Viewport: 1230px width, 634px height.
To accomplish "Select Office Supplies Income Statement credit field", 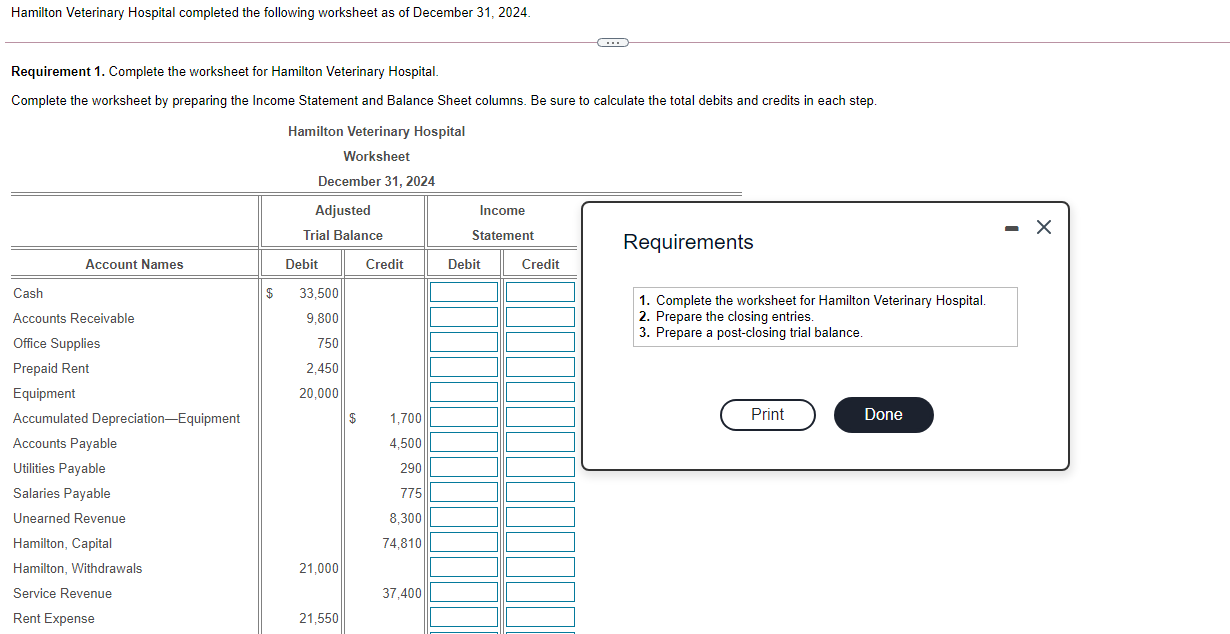I will (540, 342).
